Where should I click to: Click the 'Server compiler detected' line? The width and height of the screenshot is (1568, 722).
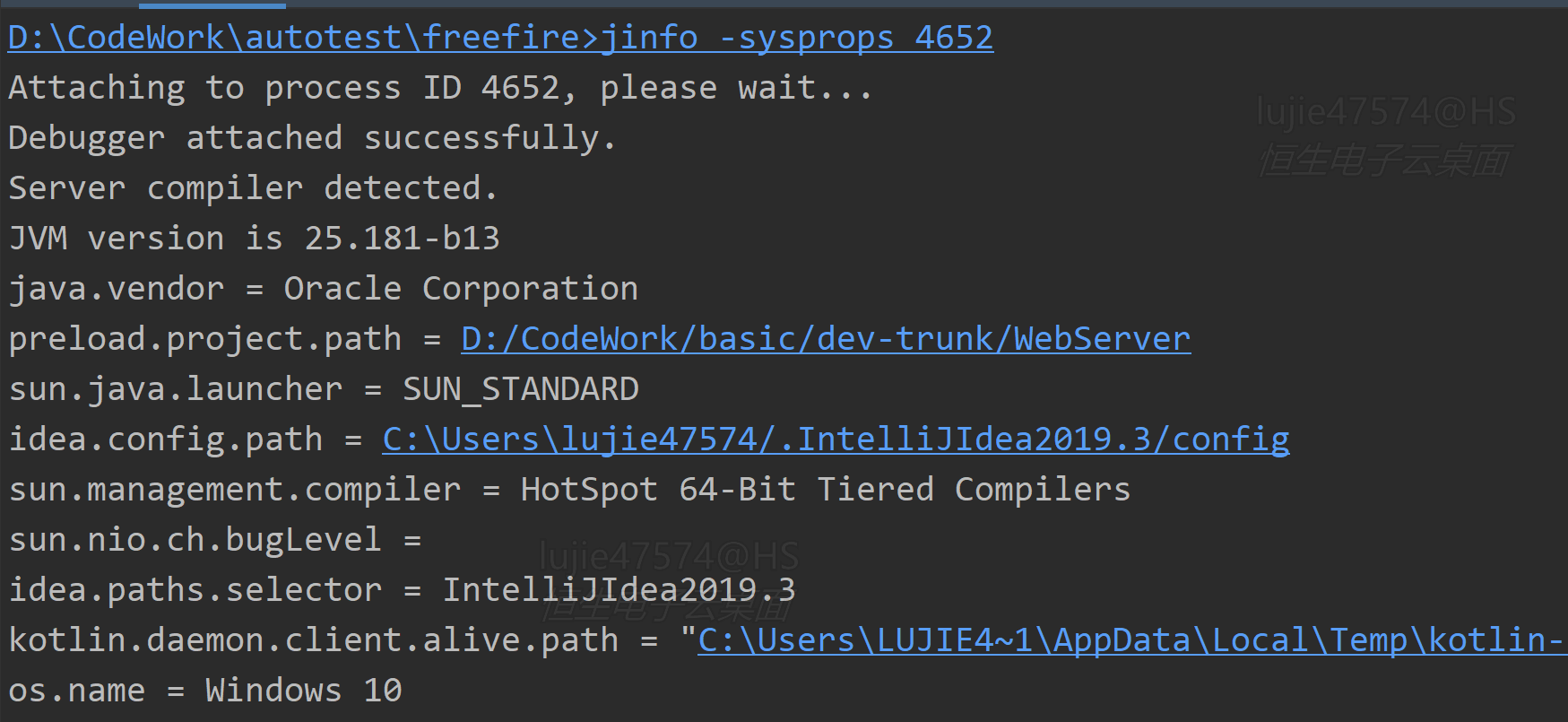[252, 188]
